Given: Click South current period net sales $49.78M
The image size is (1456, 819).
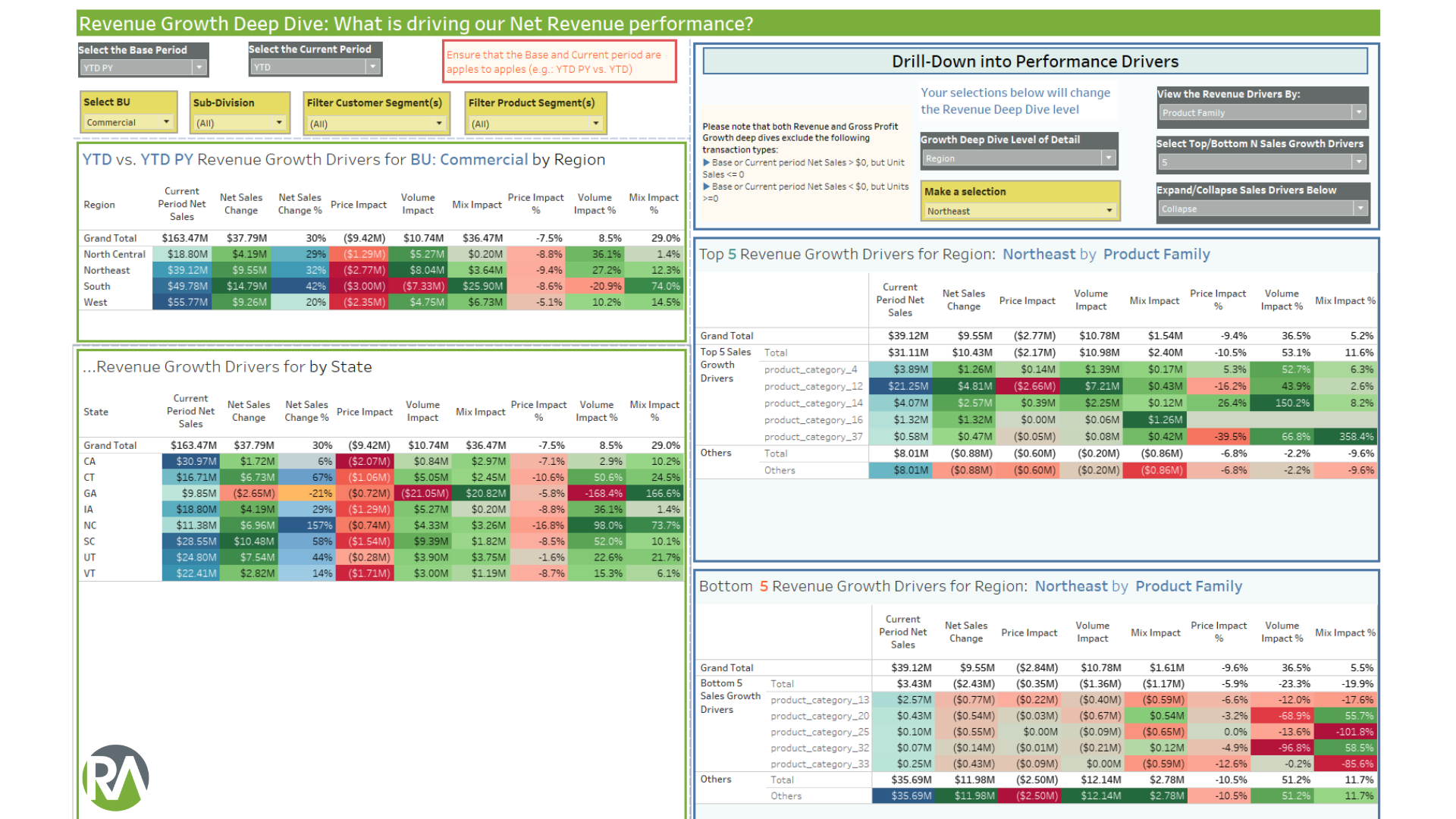Looking at the screenshot, I should pos(181,286).
